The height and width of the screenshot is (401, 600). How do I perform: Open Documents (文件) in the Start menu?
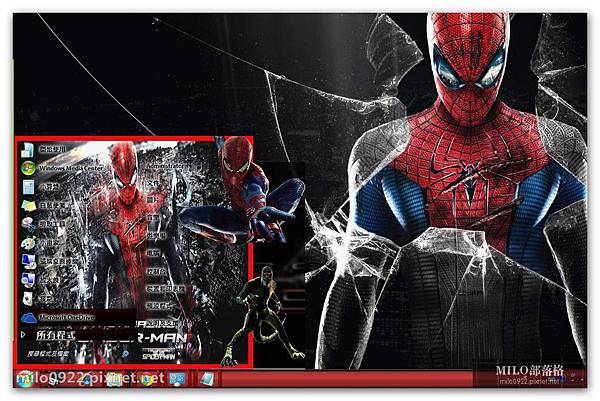coord(153,184)
